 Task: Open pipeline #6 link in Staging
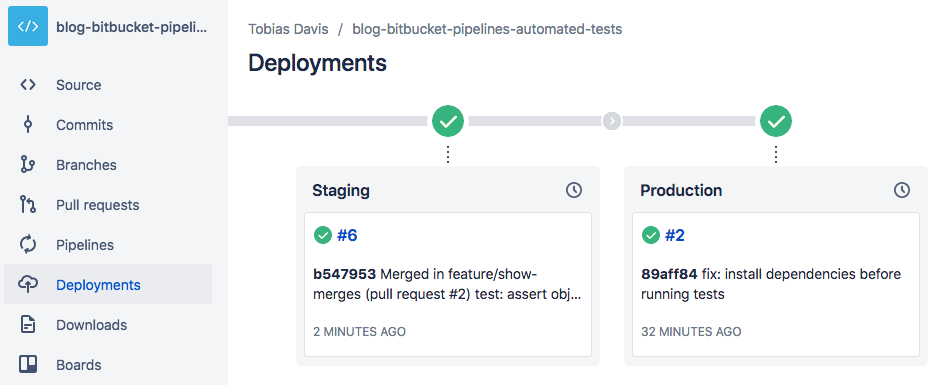coord(347,235)
